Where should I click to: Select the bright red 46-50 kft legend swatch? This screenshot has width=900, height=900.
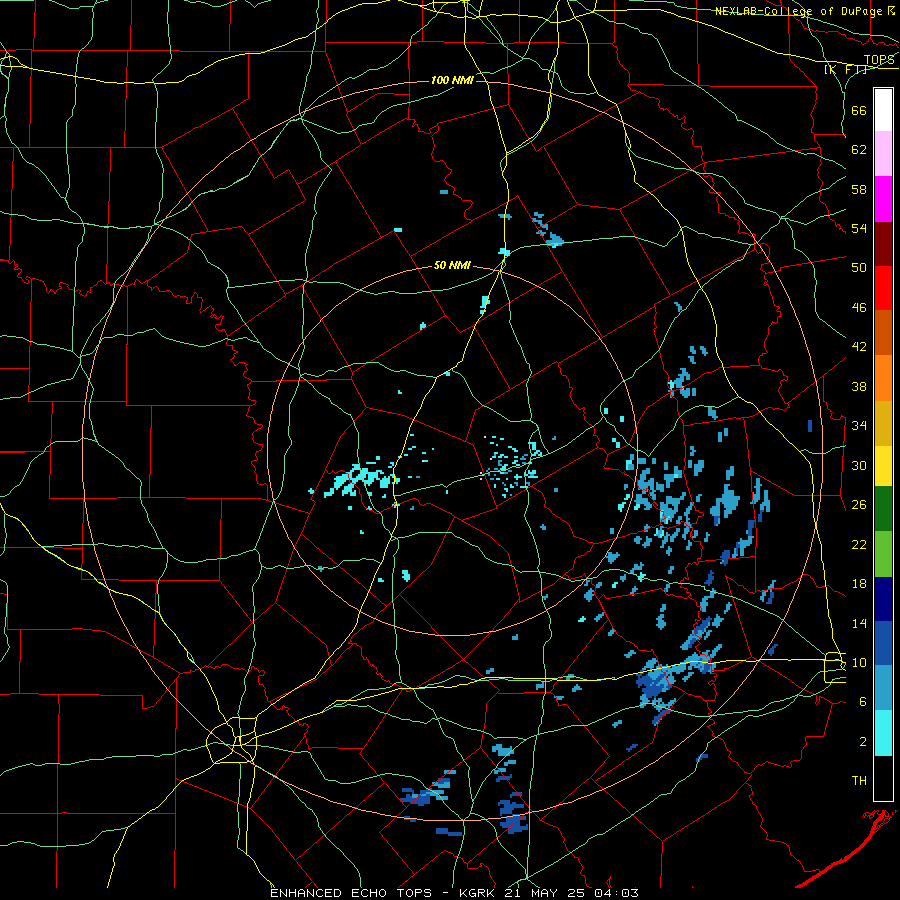tap(883, 288)
